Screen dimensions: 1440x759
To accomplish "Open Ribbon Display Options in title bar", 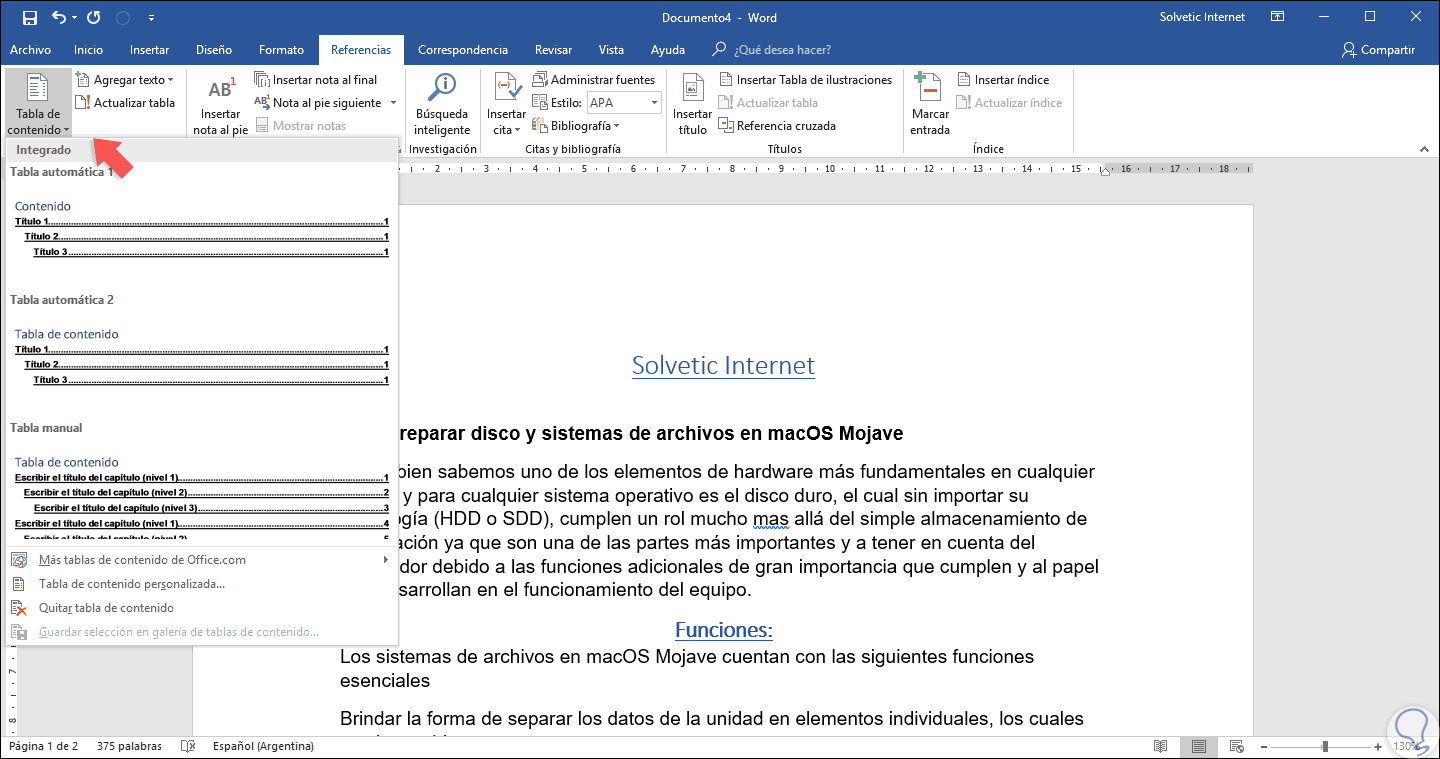I will pos(1277,17).
